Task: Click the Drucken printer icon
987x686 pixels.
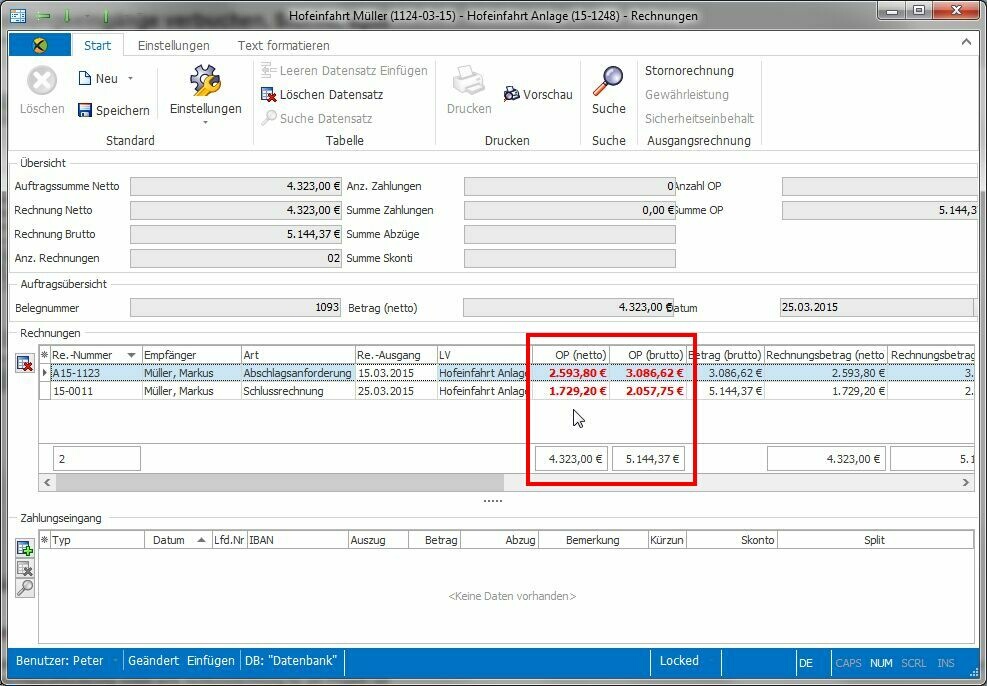Action: coord(468,81)
